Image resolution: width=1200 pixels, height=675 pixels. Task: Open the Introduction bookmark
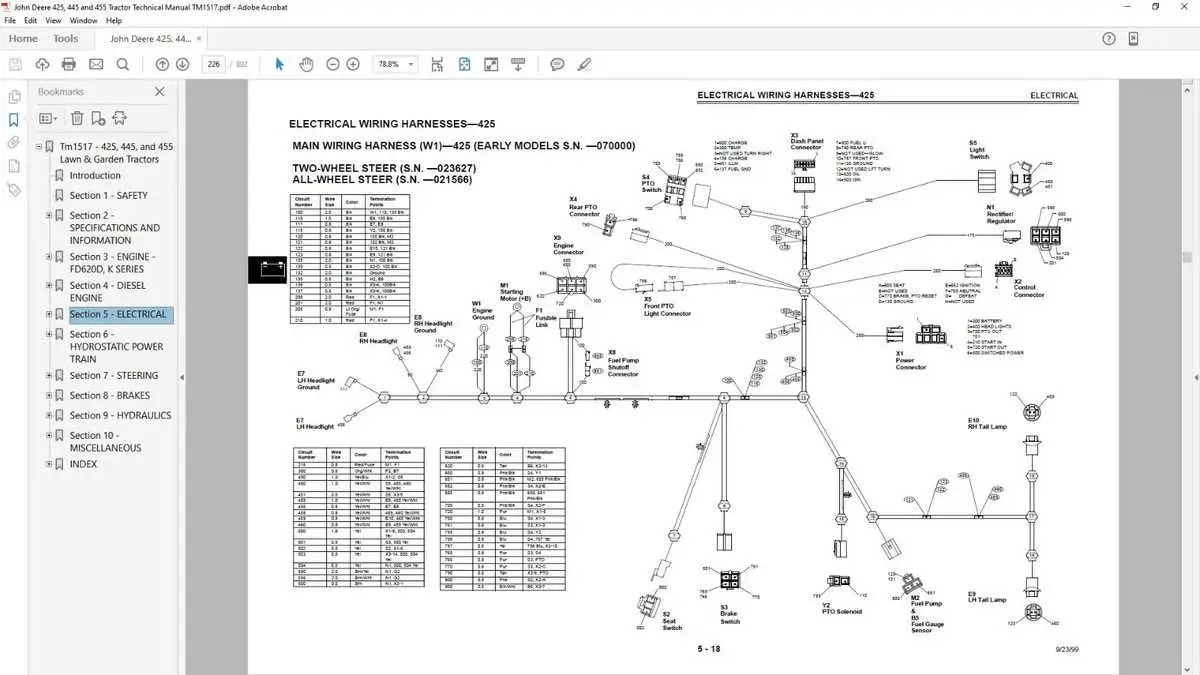pos(95,176)
